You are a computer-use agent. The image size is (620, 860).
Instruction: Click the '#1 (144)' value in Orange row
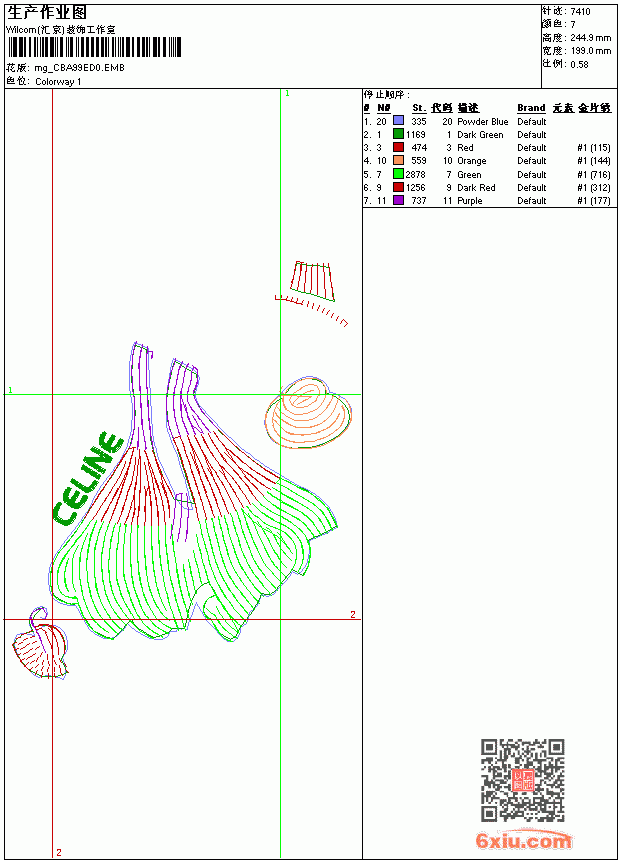coord(594,161)
